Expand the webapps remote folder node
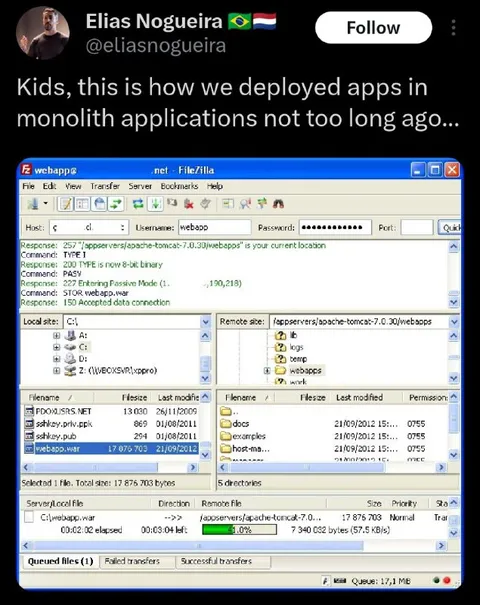480x605 pixels. click(267, 370)
